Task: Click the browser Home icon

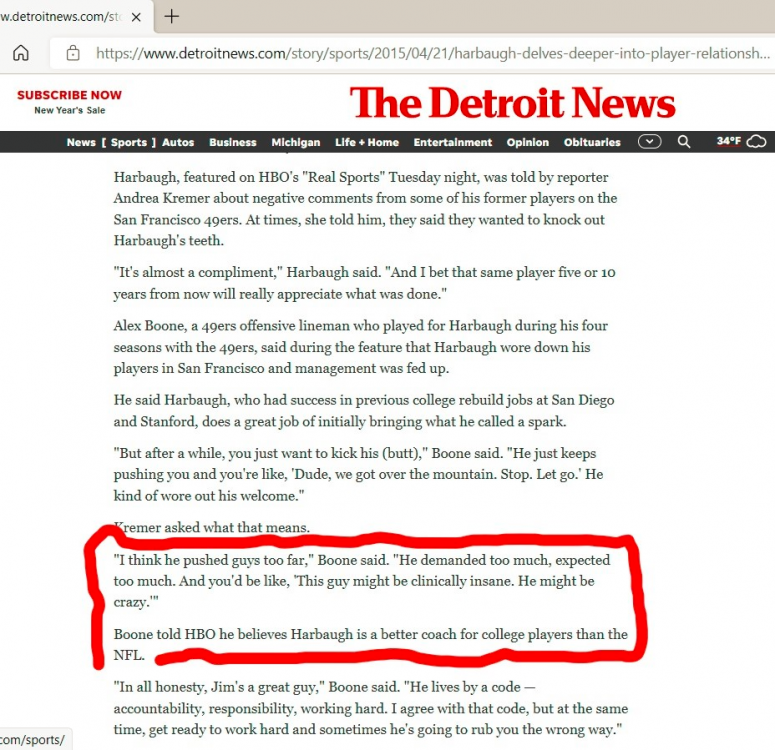Action: click(20, 53)
